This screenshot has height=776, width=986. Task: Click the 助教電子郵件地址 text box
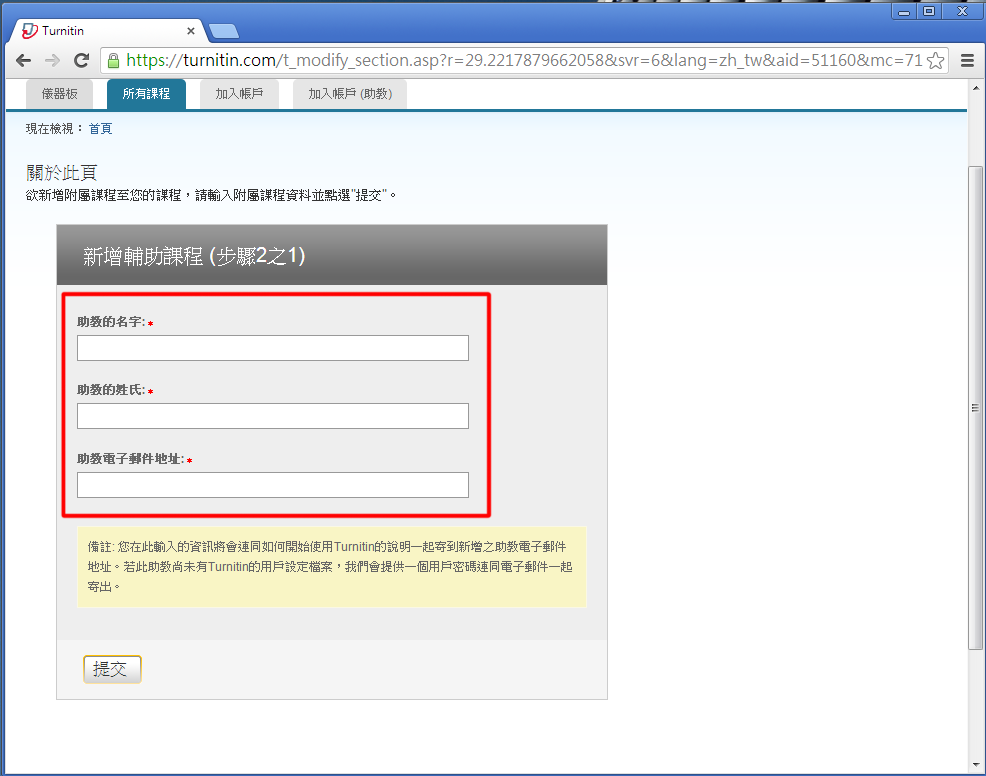pyautogui.click(x=272, y=485)
